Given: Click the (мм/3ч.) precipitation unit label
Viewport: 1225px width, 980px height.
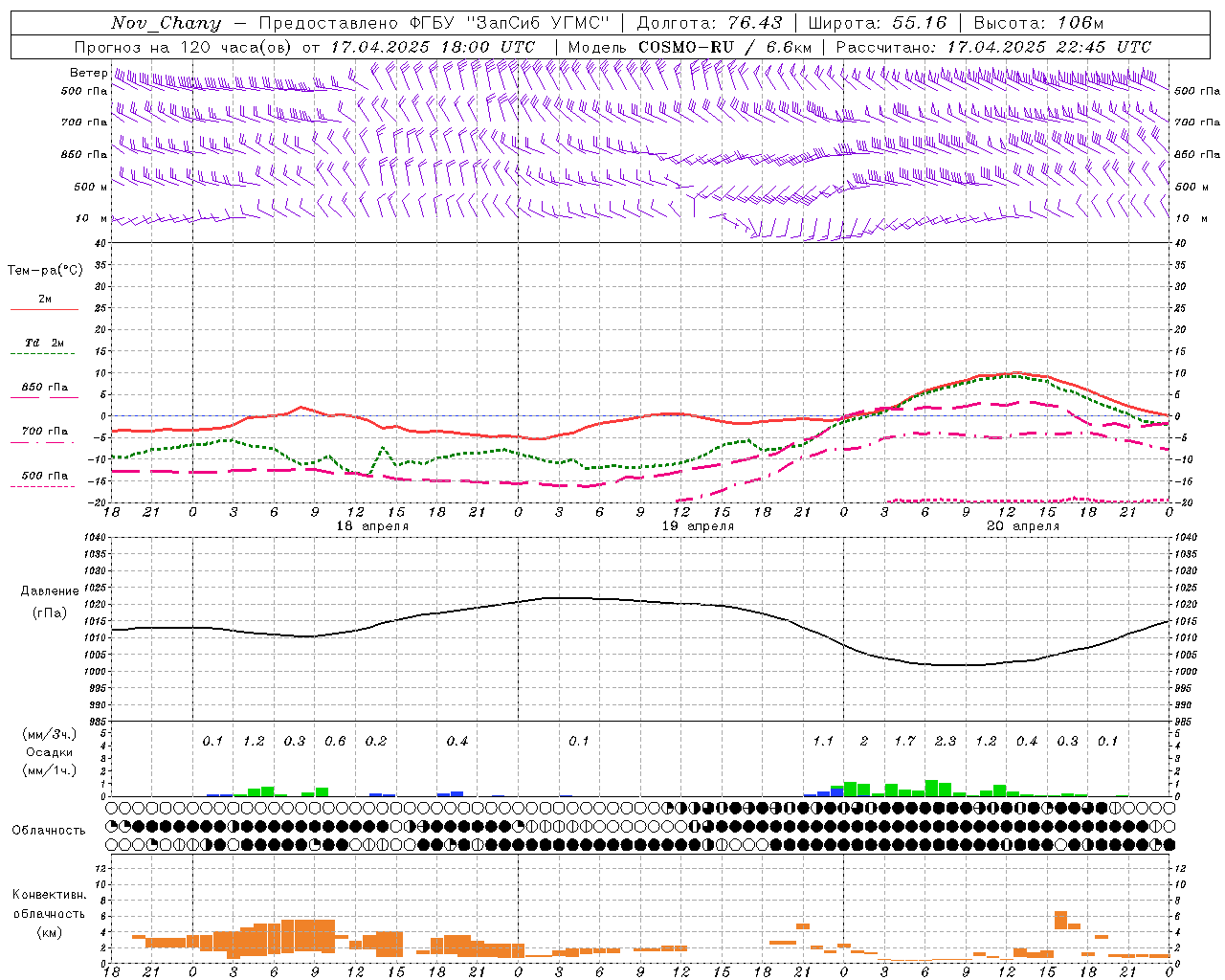Looking at the screenshot, I should (x=49, y=735).
